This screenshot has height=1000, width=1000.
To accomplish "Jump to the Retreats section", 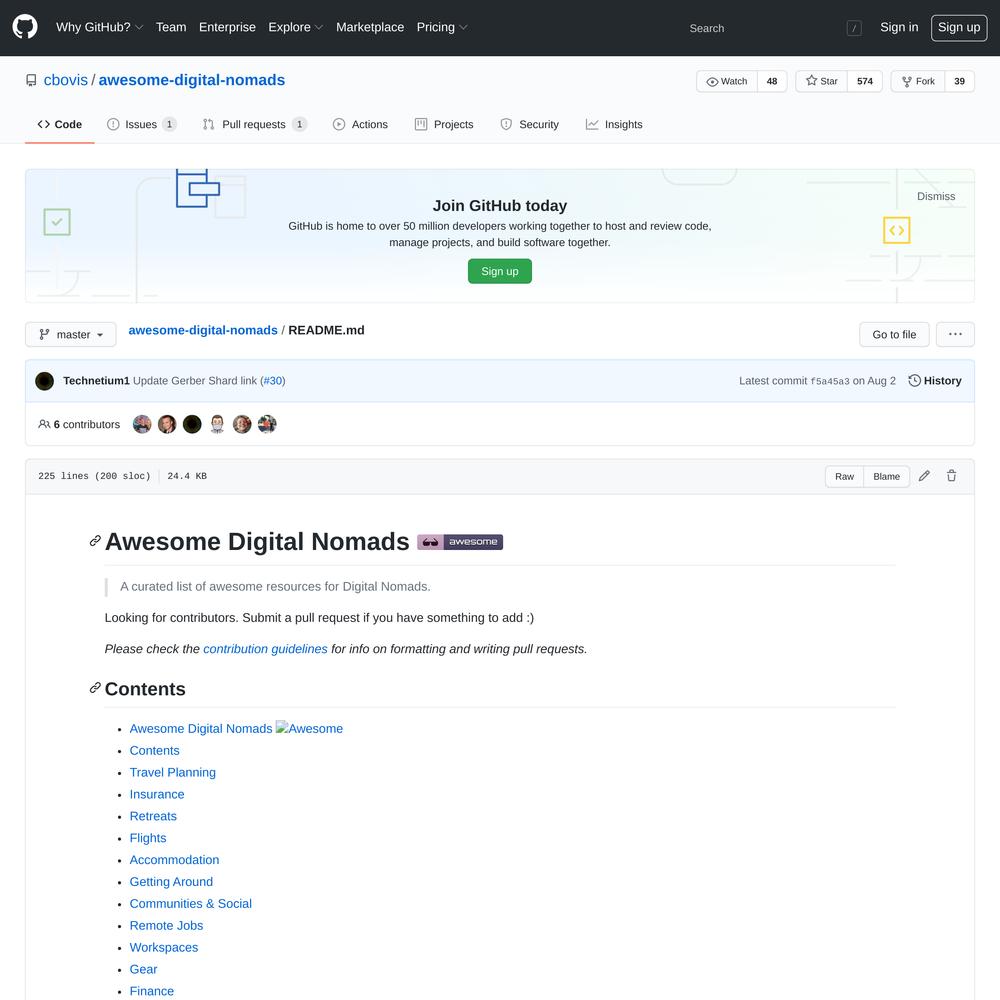I will 153,816.
